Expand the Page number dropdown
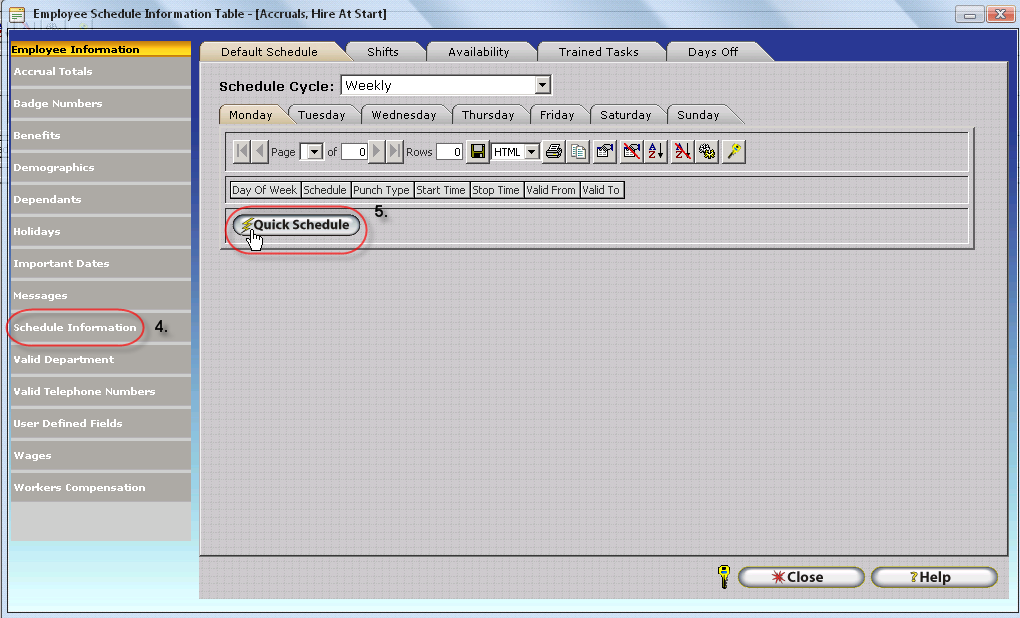This screenshot has width=1020, height=618. [x=315, y=153]
